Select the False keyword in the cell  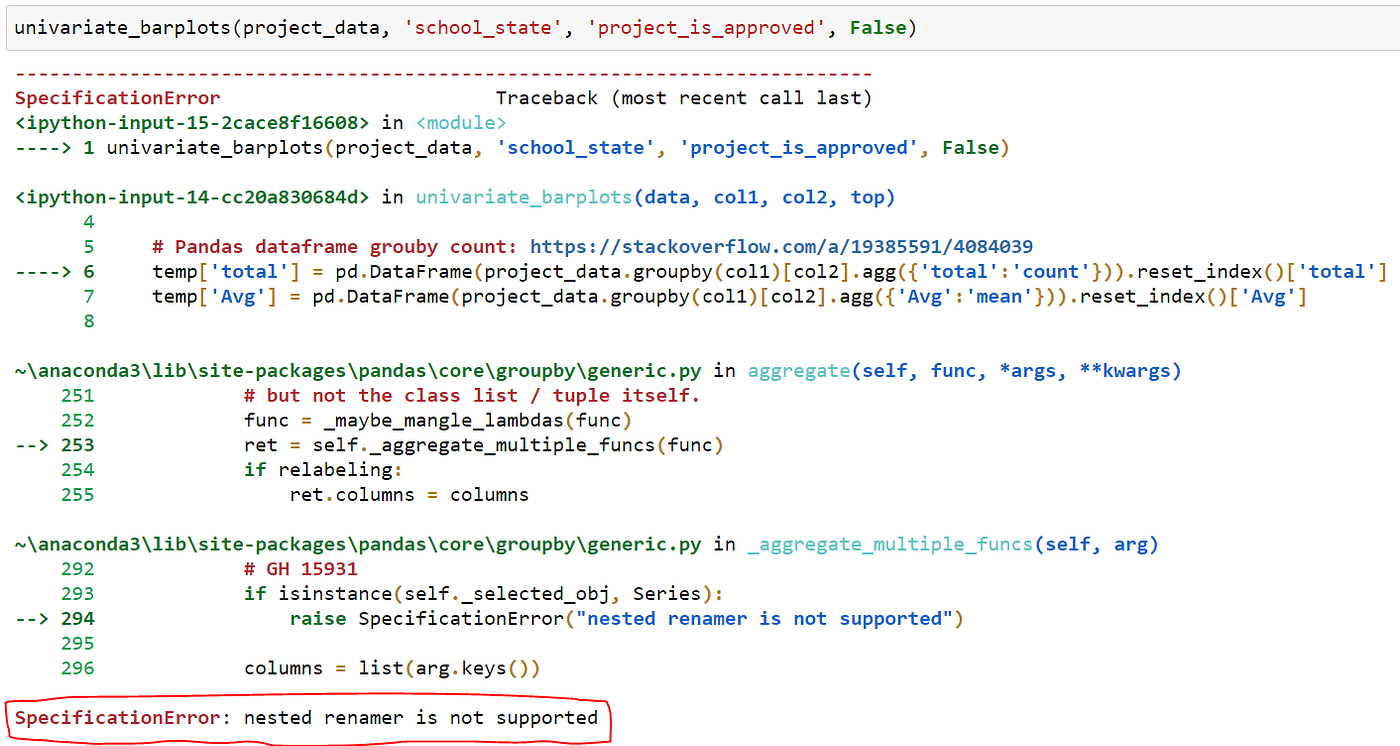[877, 27]
